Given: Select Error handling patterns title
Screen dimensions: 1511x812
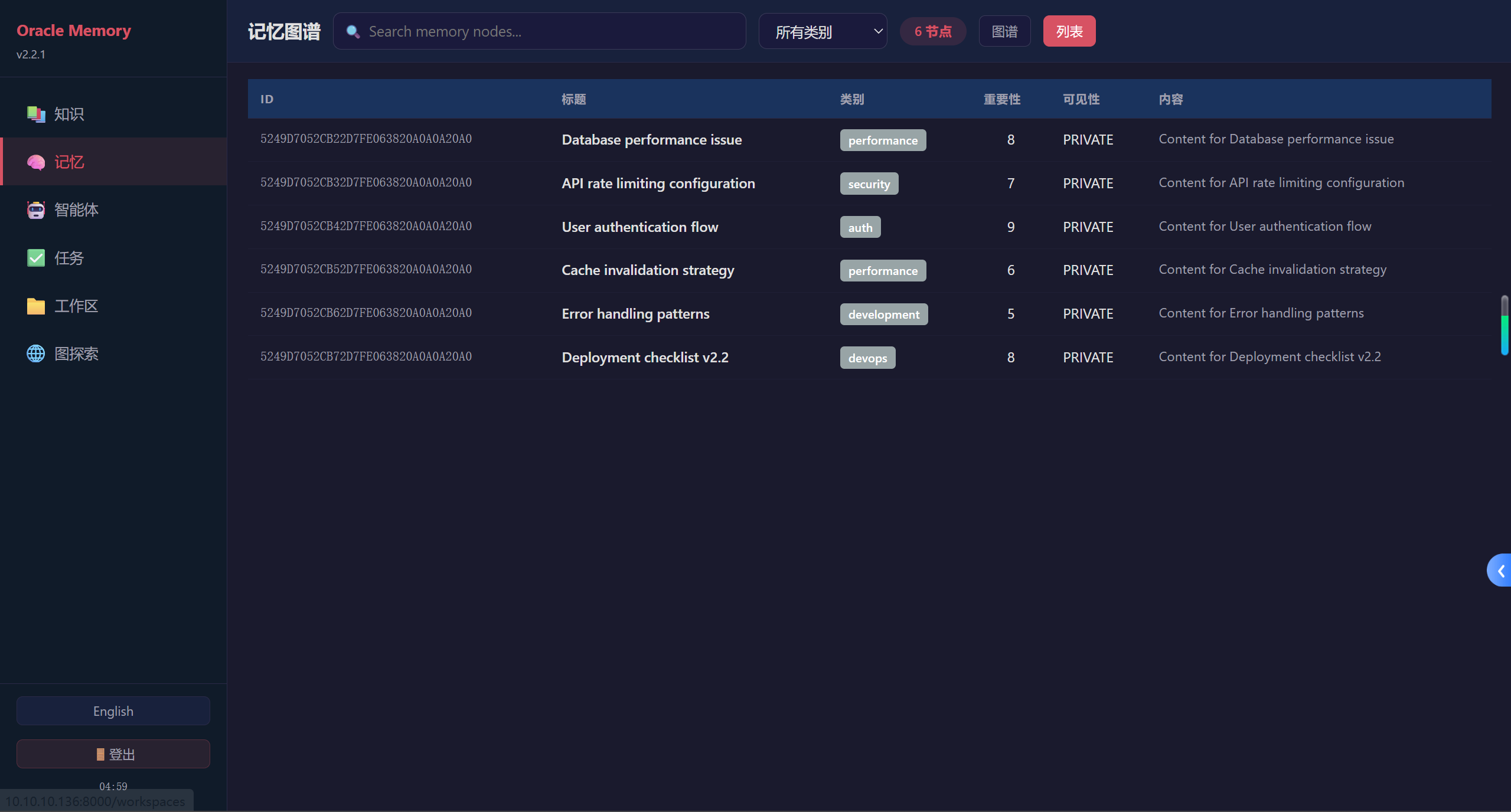Looking at the screenshot, I should 635,314.
